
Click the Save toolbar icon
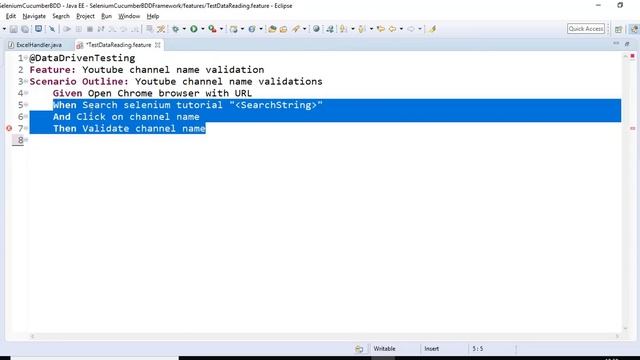[x=13, y=29]
